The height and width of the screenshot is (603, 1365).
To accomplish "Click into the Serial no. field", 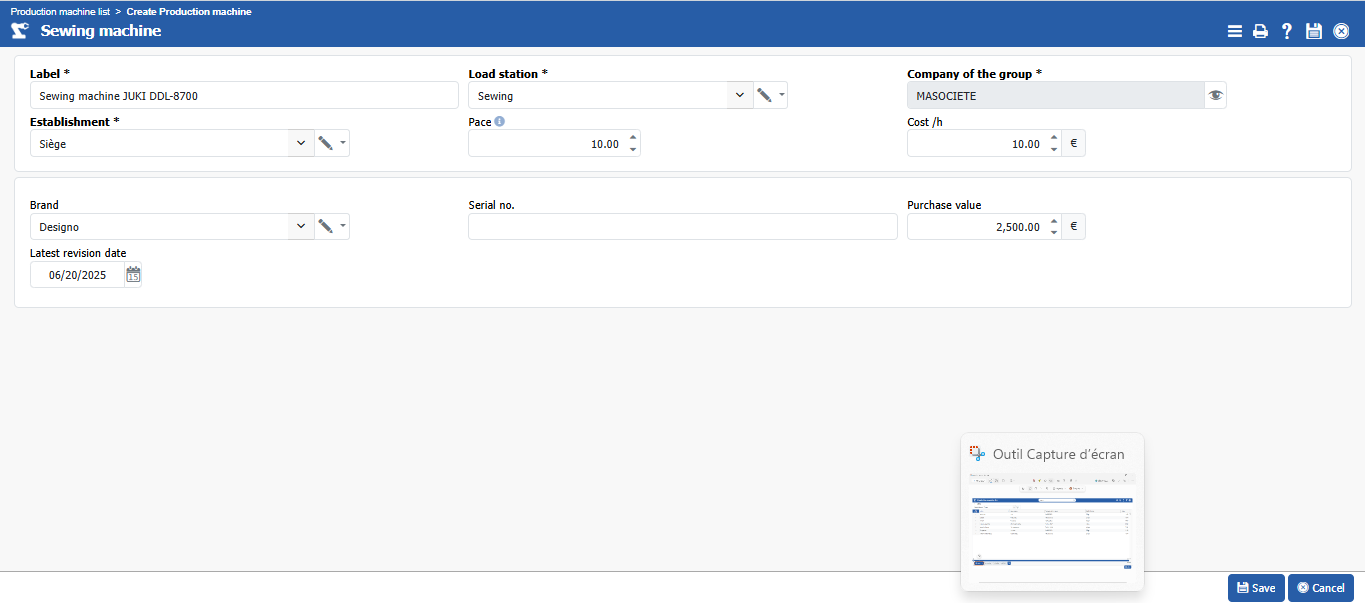I will (682, 227).
